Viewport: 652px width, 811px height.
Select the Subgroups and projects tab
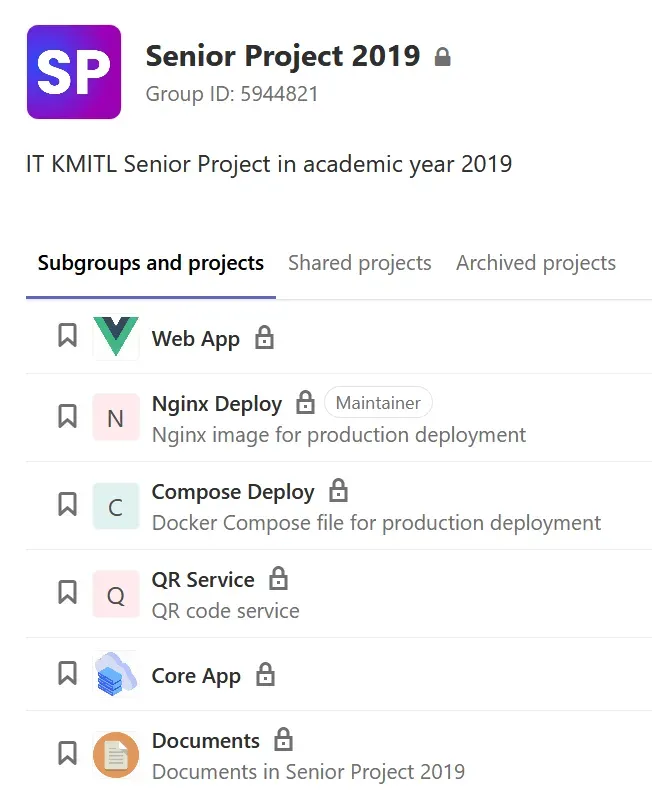click(150, 263)
